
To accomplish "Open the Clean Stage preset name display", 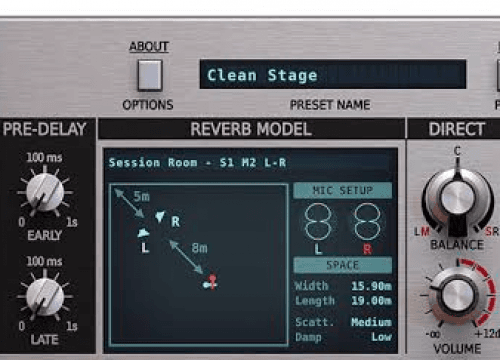I will [x=333, y=74].
